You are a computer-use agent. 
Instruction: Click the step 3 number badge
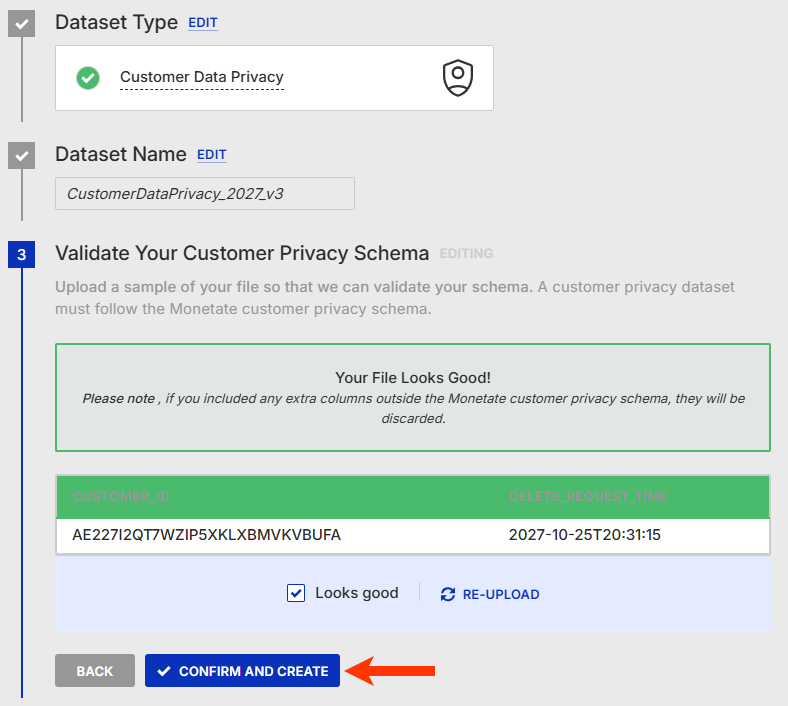point(22,255)
